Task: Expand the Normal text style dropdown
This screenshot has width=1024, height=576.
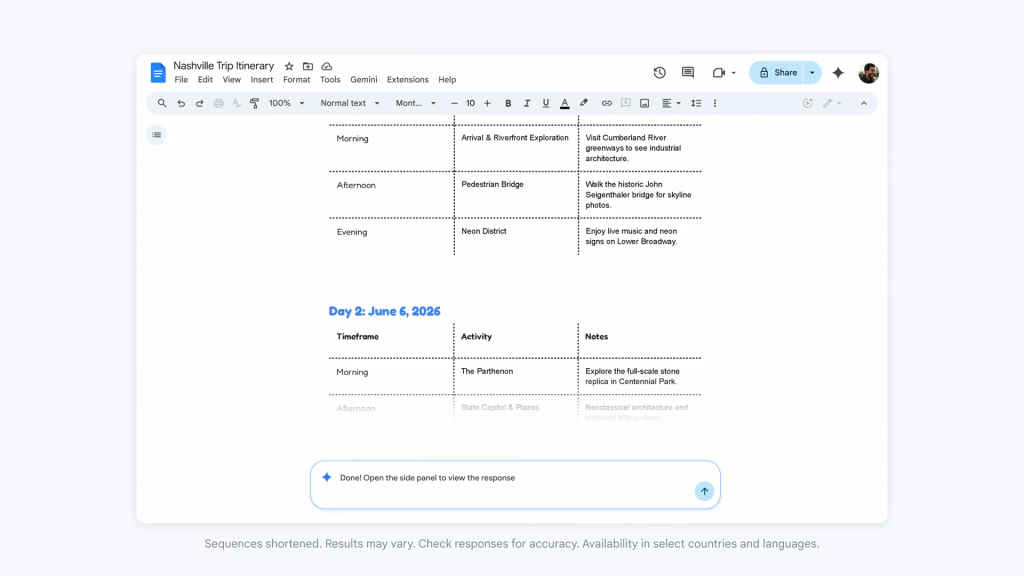Action: (350, 103)
